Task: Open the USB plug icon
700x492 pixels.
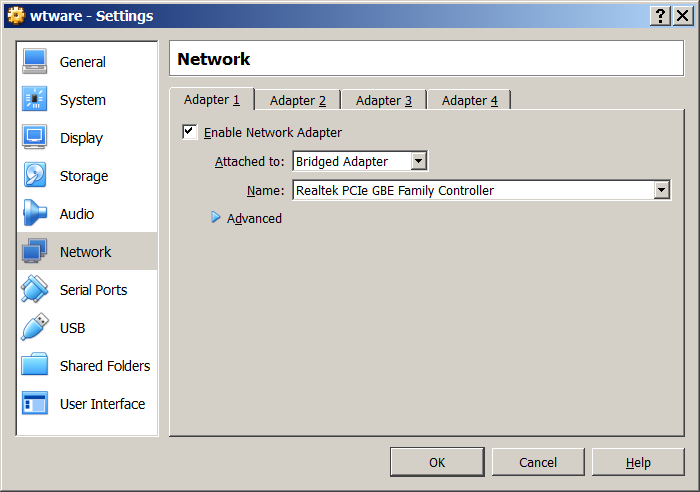Action: pyautogui.click(x=35, y=328)
